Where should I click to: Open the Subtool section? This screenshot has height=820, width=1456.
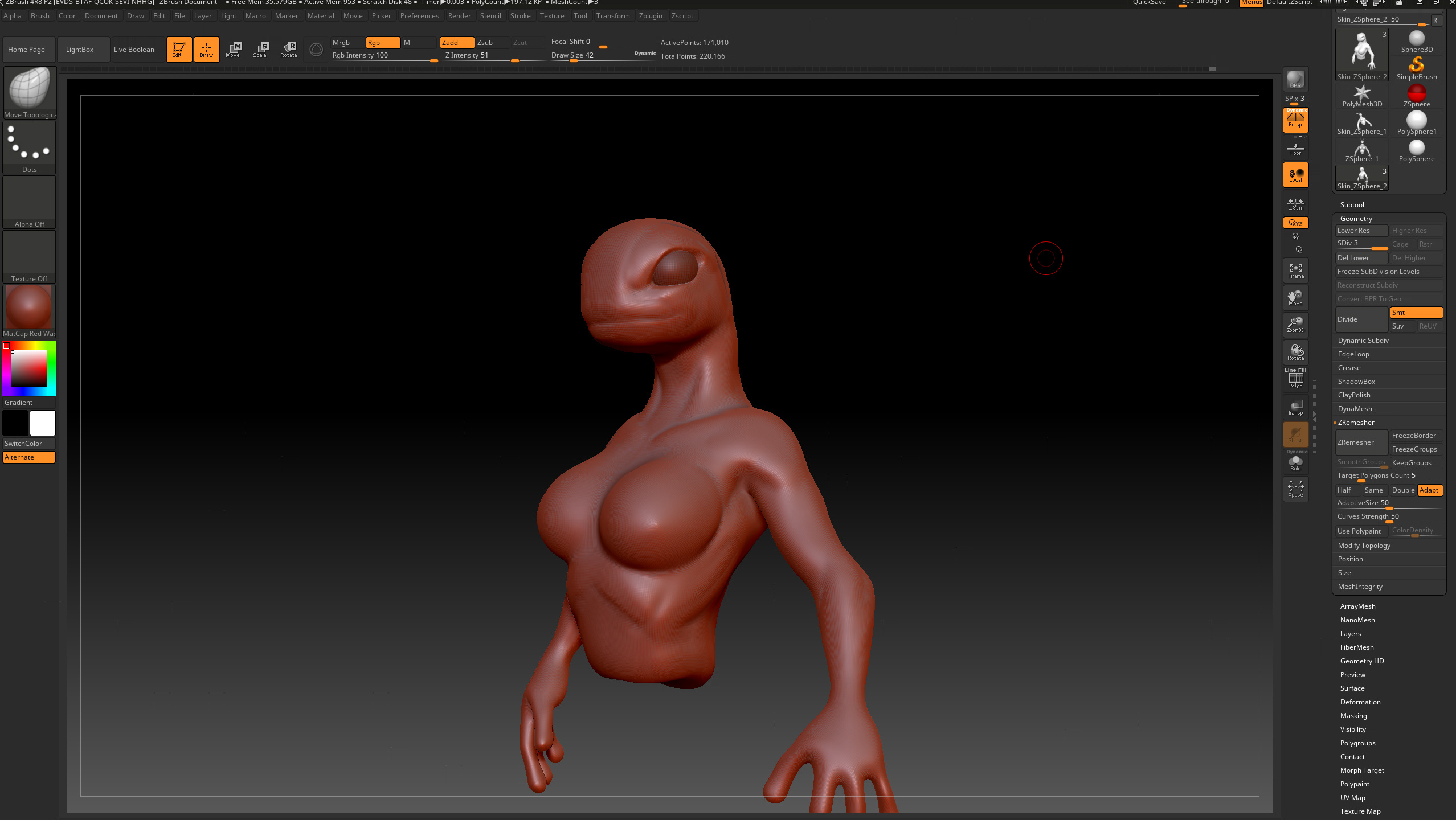click(x=1352, y=205)
